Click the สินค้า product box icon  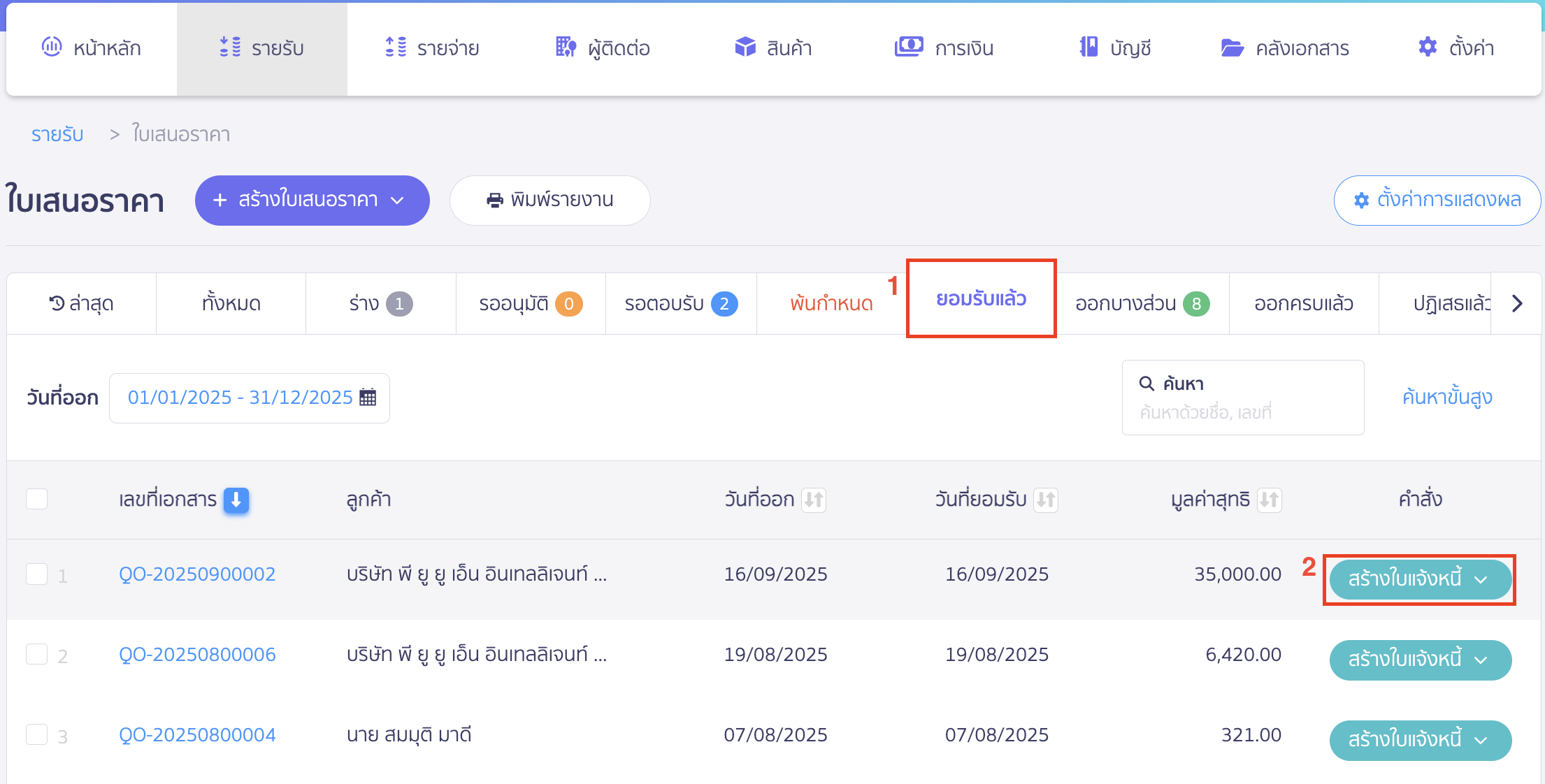pos(745,47)
